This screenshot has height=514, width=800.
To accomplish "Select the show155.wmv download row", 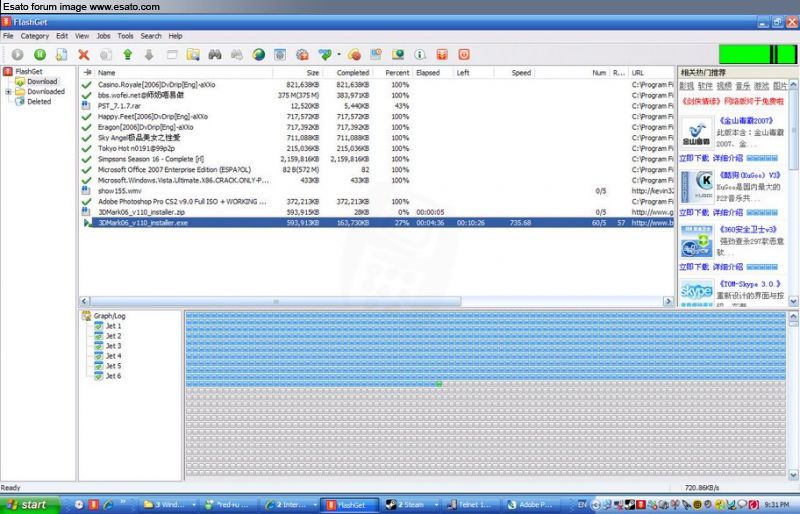I will [378, 191].
